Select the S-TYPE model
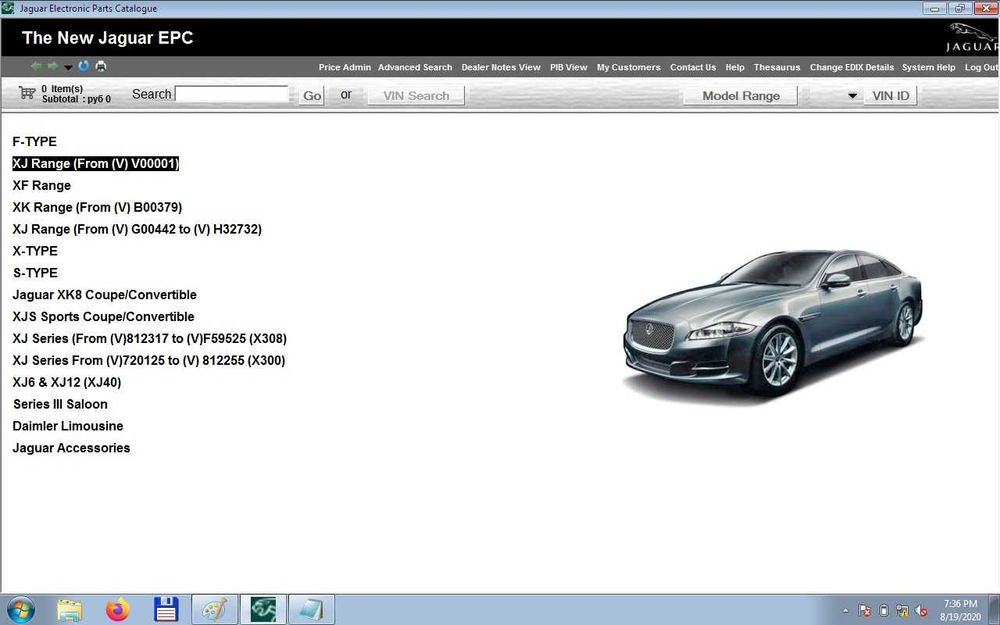The height and width of the screenshot is (625, 1000). (x=35, y=273)
